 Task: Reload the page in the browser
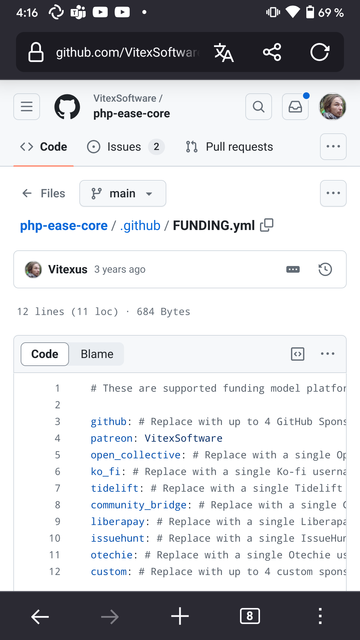[x=320, y=52]
